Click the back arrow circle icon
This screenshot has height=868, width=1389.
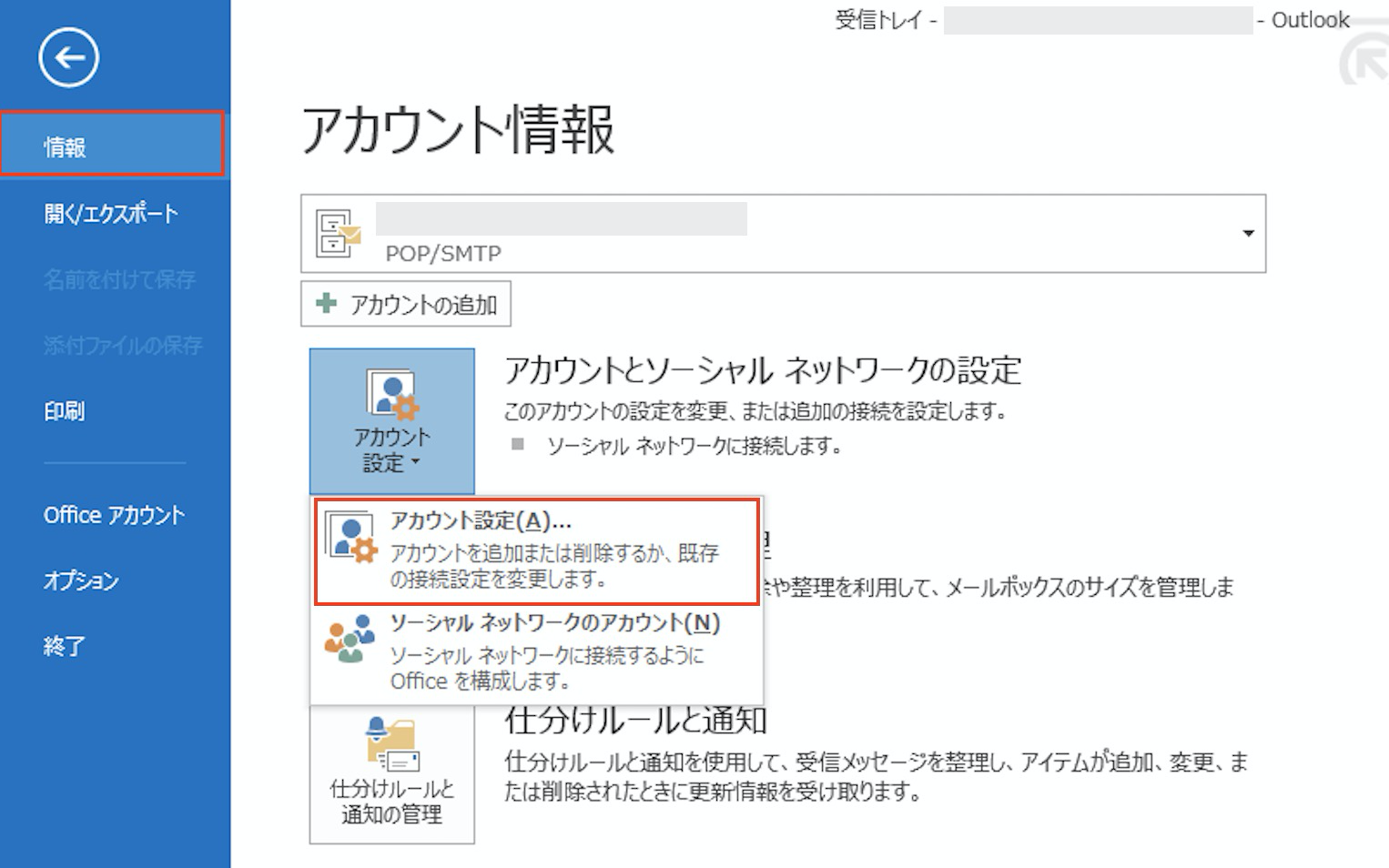coord(68,58)
